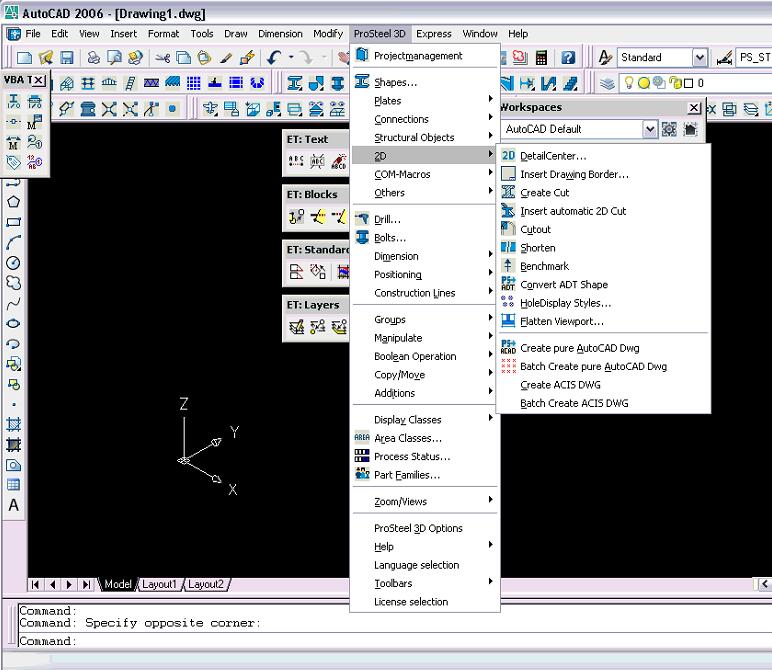Jump to first layout tab arrow
This screenshot has height=670, width=772.
click(x=35, y=584)
